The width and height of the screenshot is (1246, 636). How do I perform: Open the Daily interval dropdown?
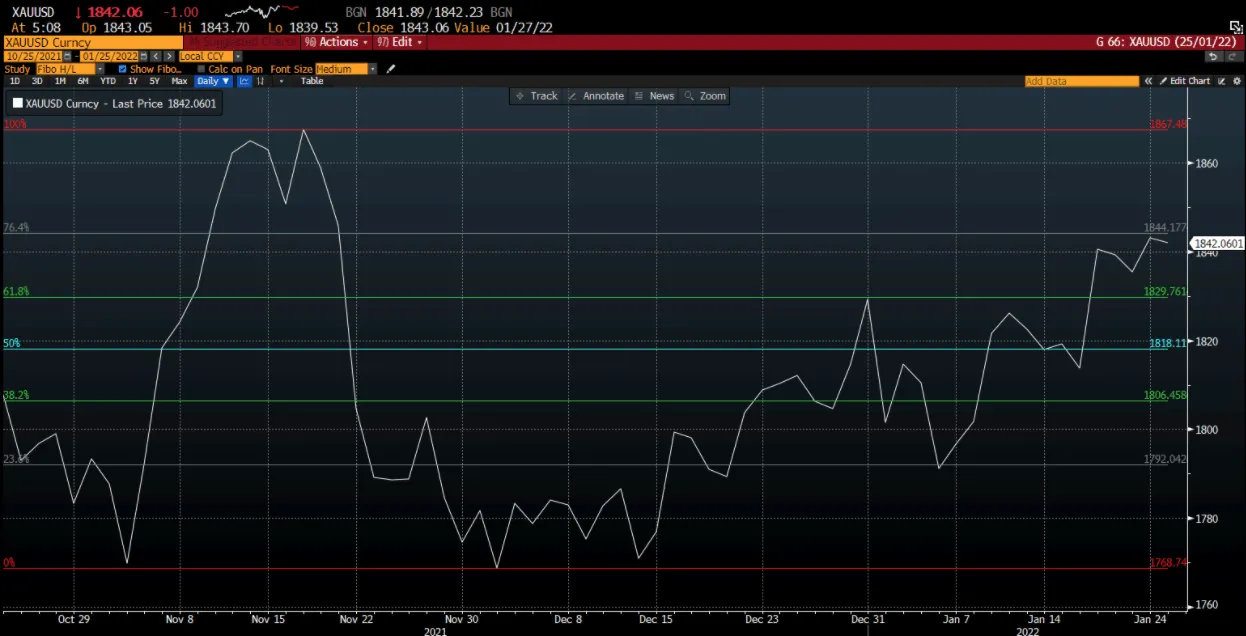click(x=211, y=81)
